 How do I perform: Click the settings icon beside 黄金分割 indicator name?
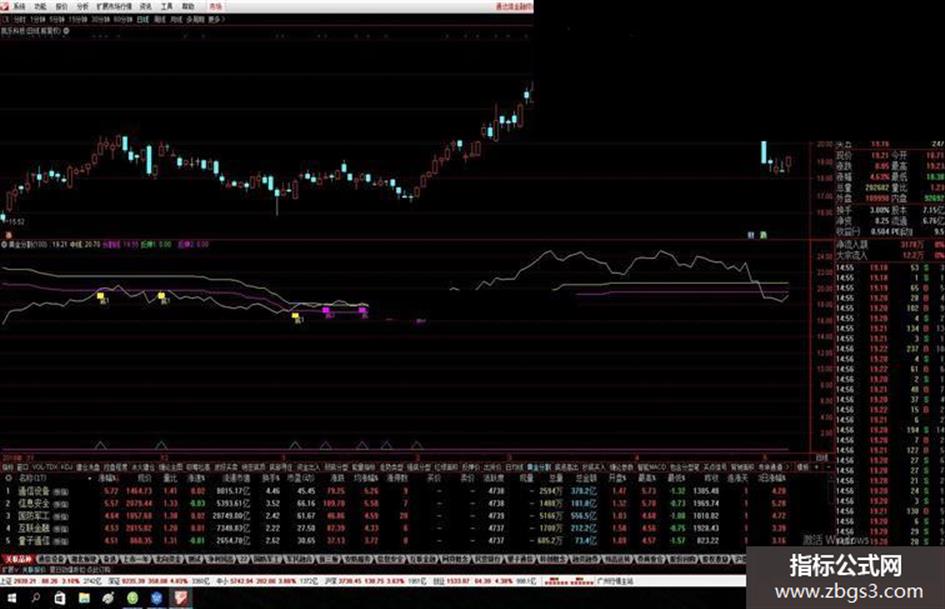click(4, 244)
